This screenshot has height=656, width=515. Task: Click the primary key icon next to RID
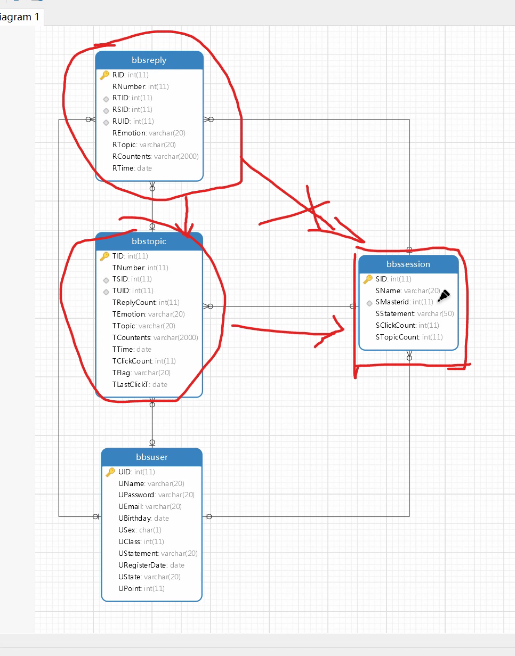105,75
